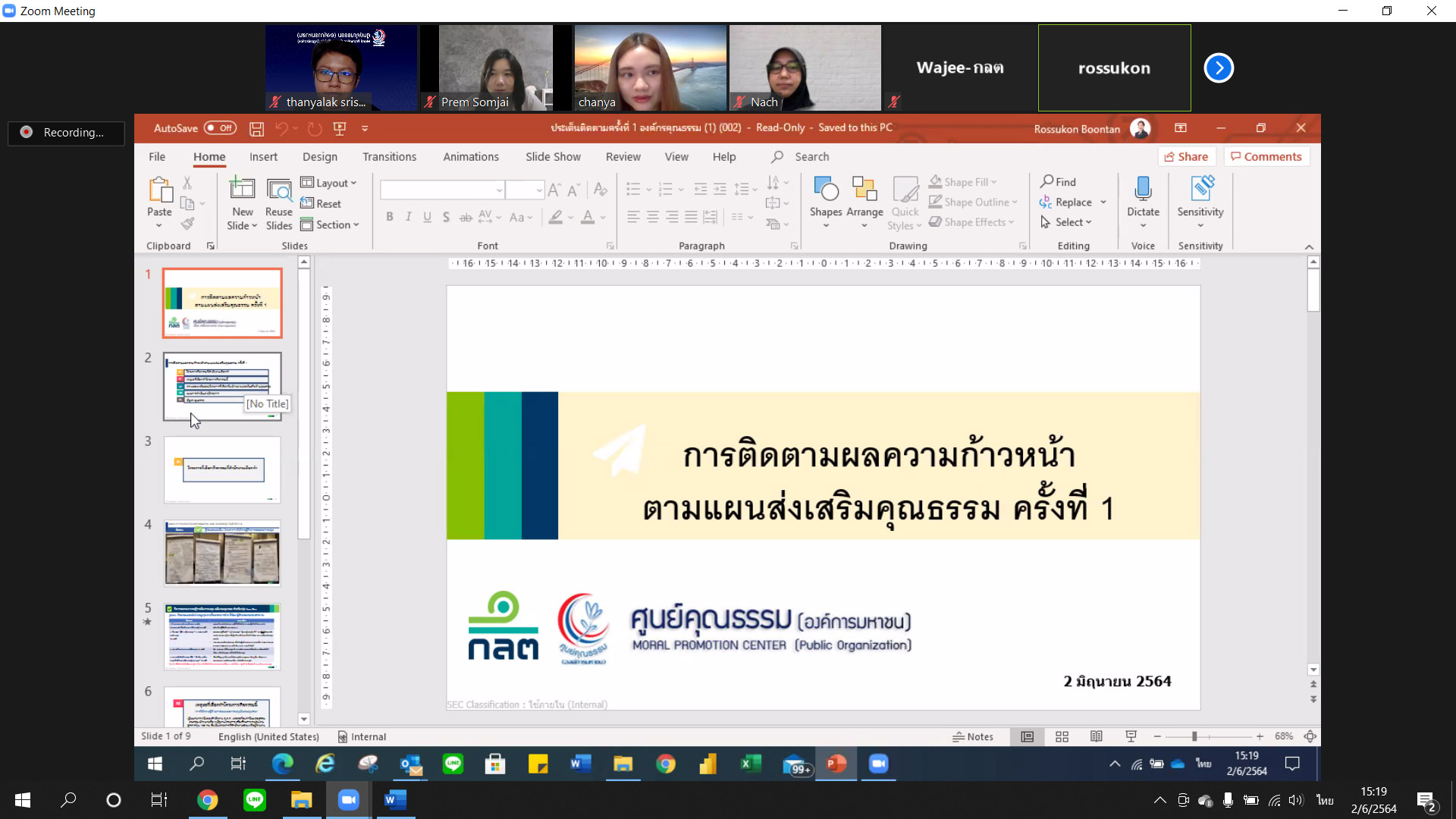Start presentation from beginning icon in quick access
Viewport: 1456px width, 819px height.
(x=340, y=129)
